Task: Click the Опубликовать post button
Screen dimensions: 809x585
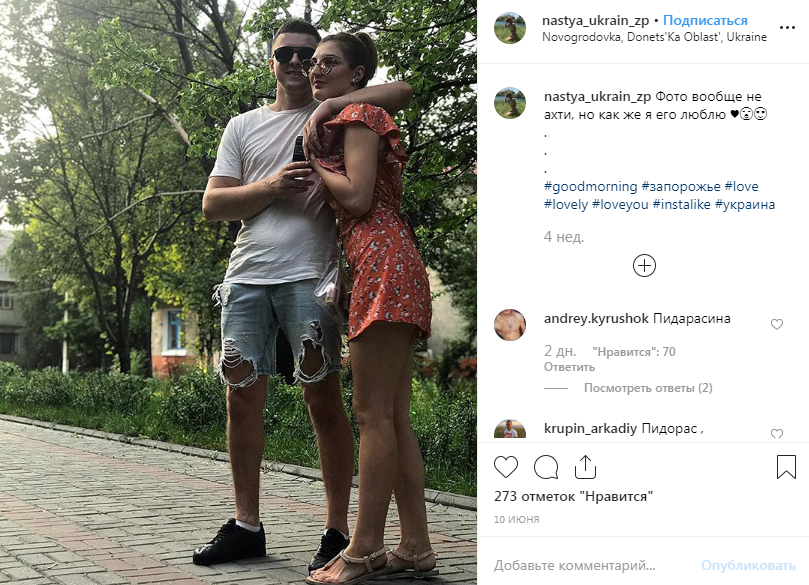Action: [748, 565]
